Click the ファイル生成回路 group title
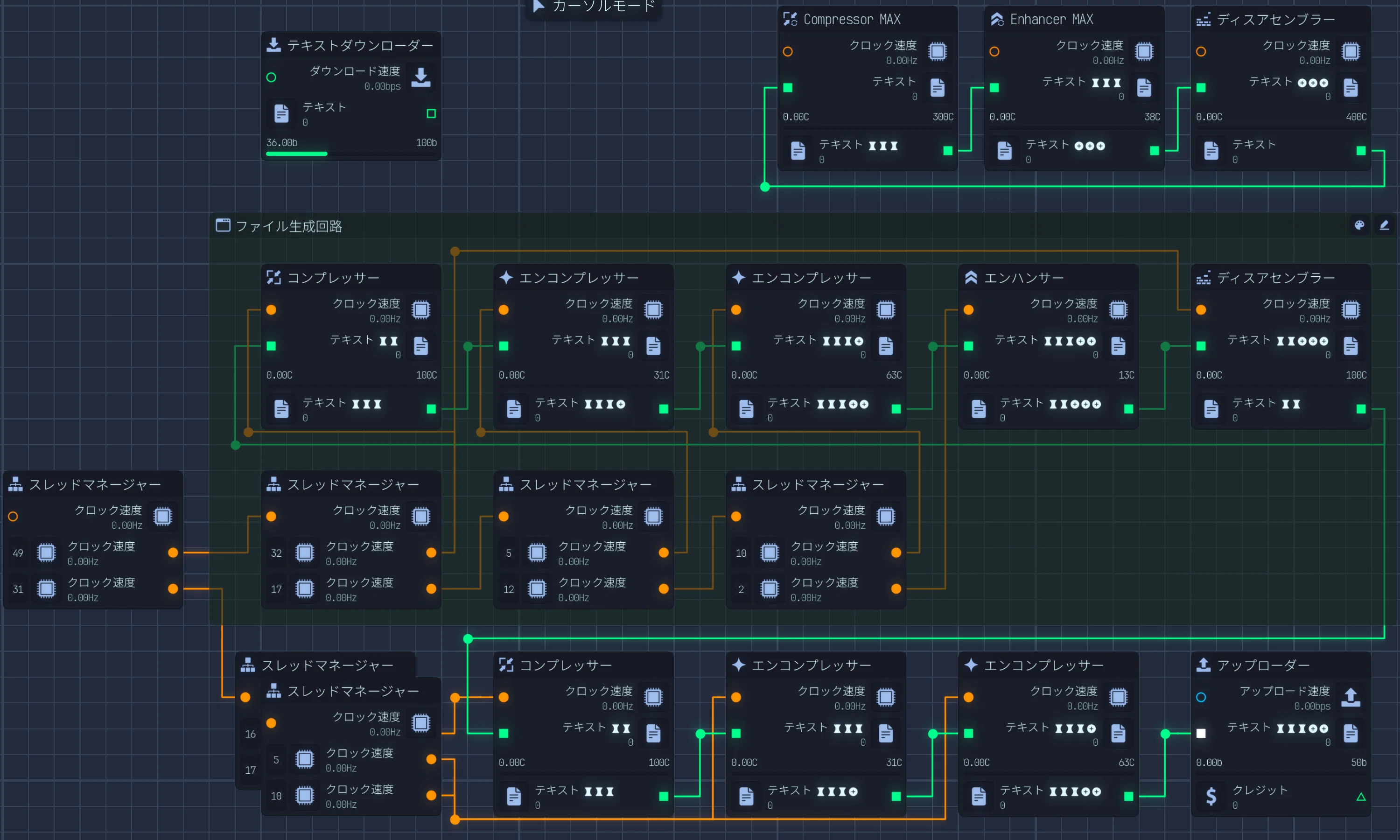Image resolution: width=1400 pixels, height=840 pixels. [x=288, y=226]
